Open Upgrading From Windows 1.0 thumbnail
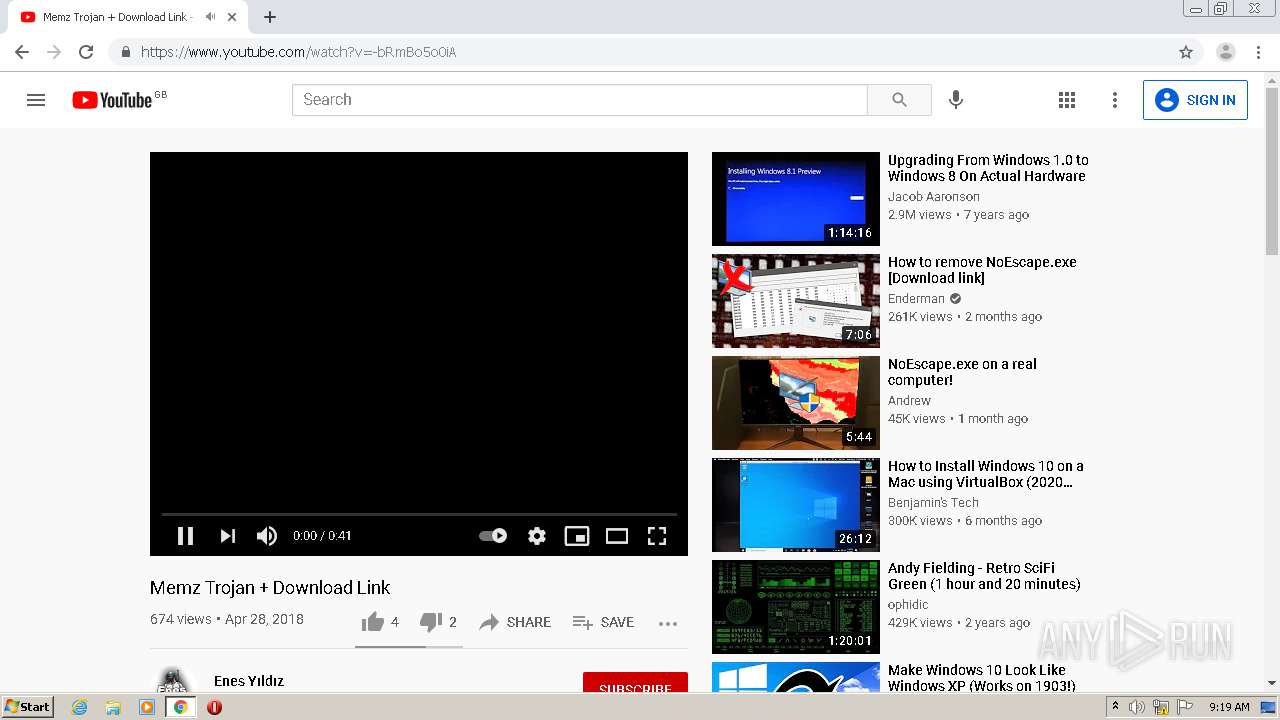Viewport: 1280px width, 720px height. [796, 199]
